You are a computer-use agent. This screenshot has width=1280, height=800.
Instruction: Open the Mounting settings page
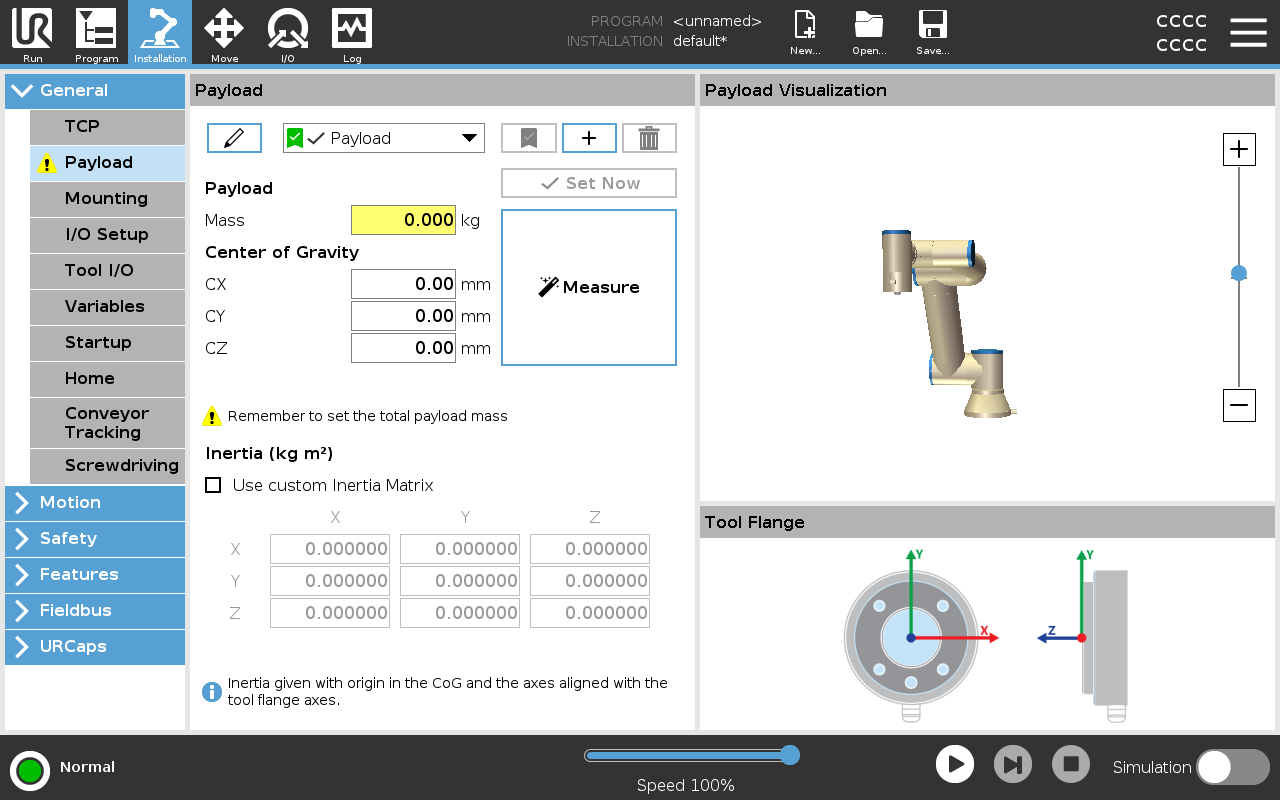(107, 198)
